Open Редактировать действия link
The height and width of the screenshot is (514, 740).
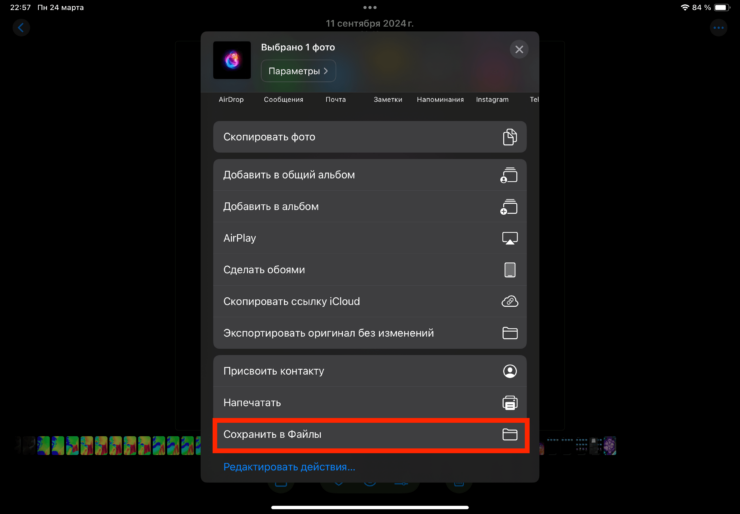pos(289,467)
